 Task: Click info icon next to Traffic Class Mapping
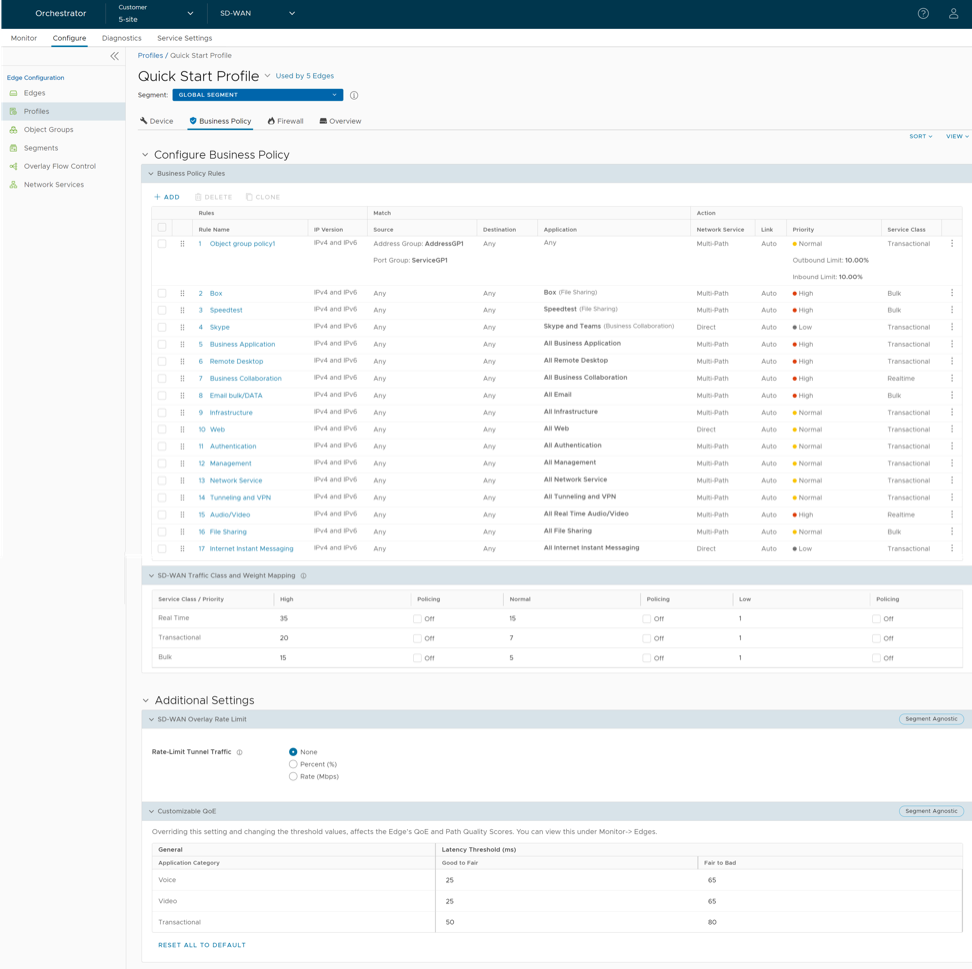(x=304, y=576)
